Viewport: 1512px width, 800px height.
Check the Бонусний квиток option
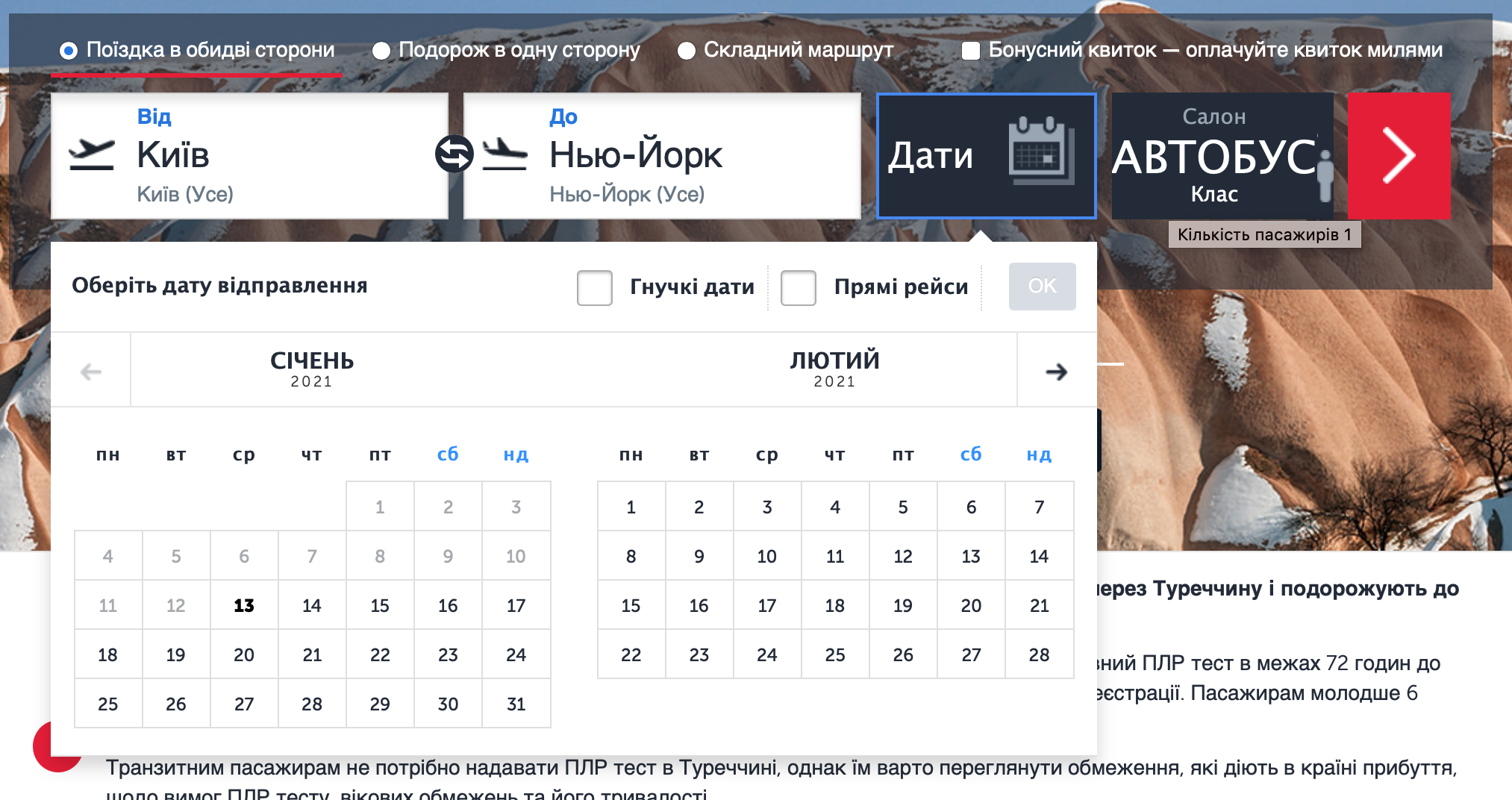click(x=971, y=51)
